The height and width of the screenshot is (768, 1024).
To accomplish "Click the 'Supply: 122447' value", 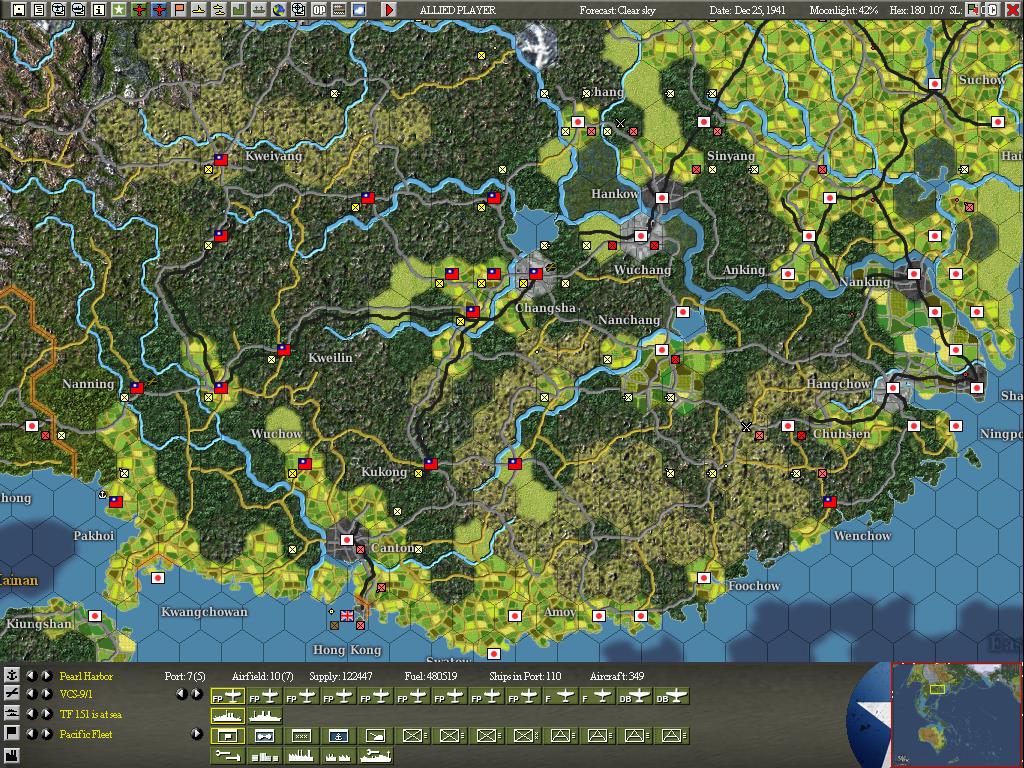I will [x=340, y=676].
